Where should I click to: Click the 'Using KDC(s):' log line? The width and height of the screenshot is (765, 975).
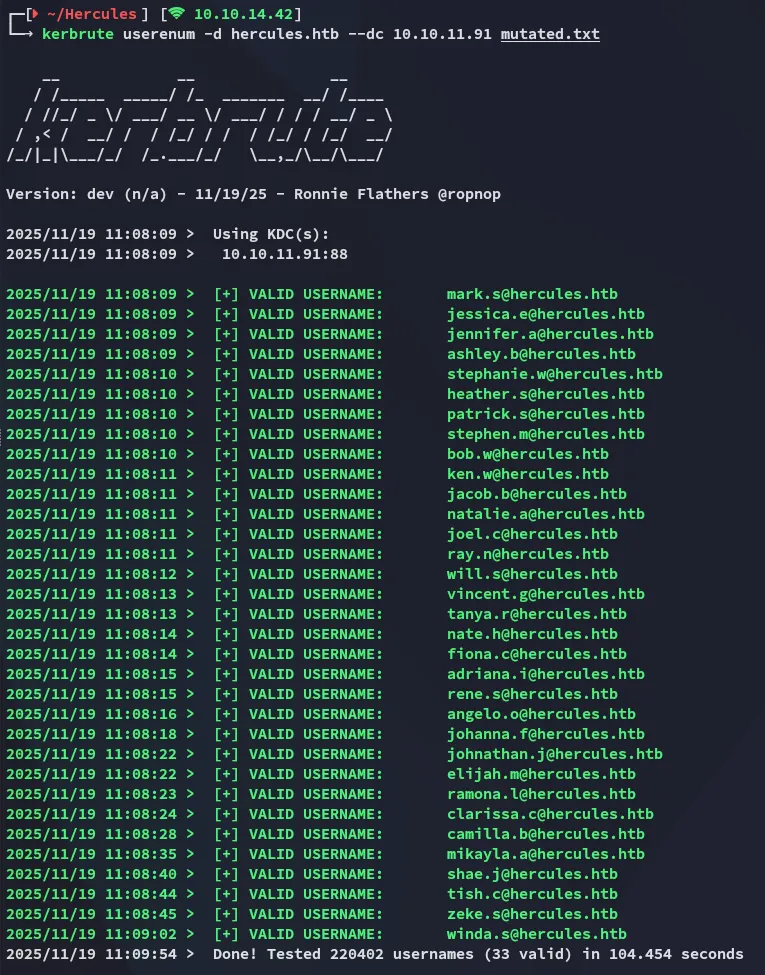click(271, 234)
